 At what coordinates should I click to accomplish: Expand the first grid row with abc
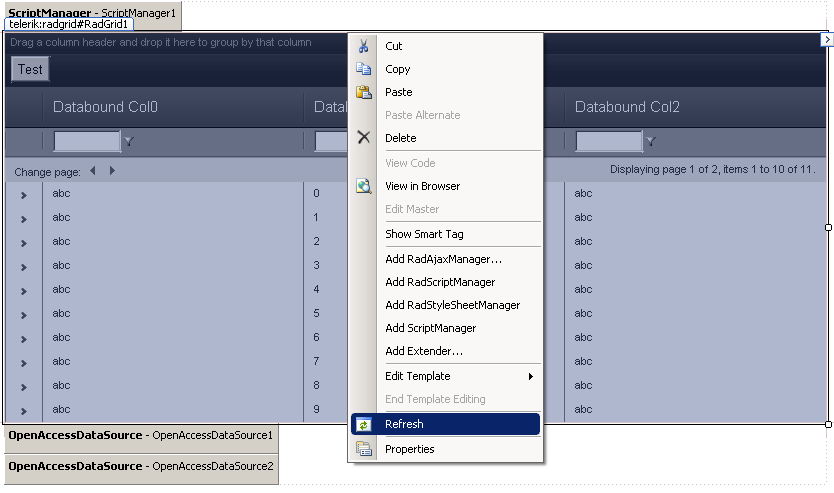(24, 194)
